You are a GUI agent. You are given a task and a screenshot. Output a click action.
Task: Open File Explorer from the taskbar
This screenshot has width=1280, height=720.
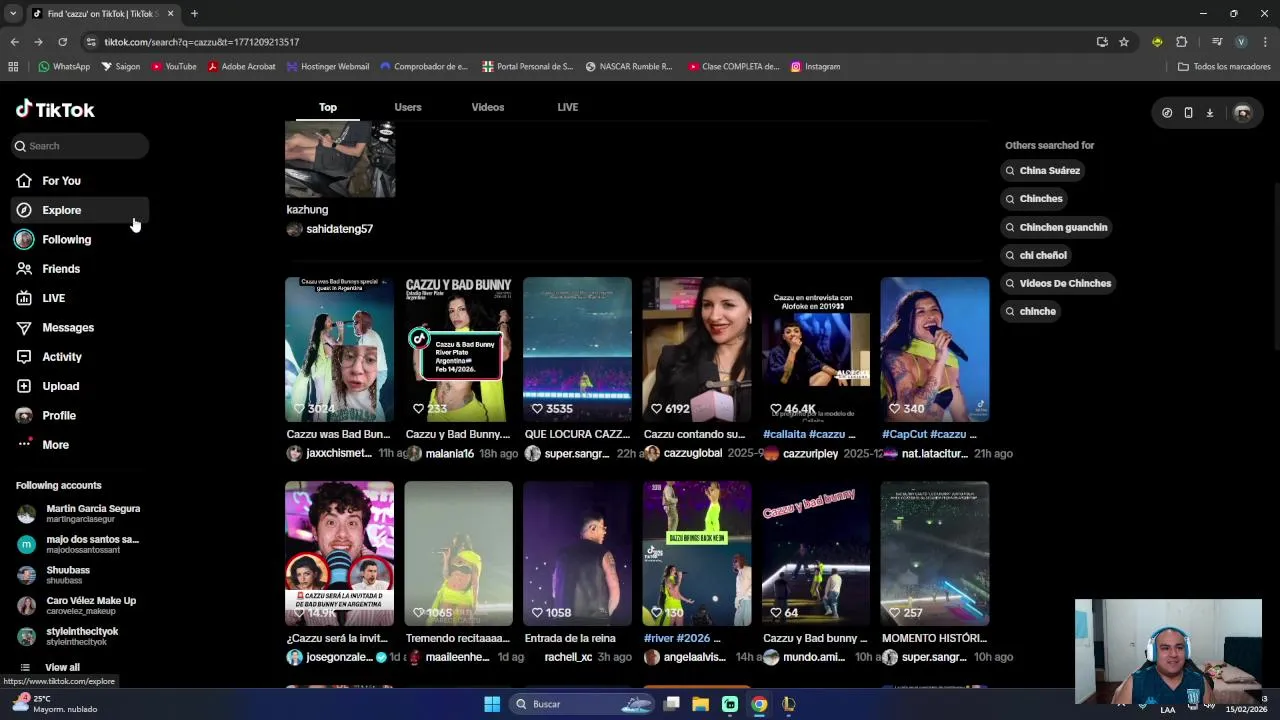coord(701,704)
